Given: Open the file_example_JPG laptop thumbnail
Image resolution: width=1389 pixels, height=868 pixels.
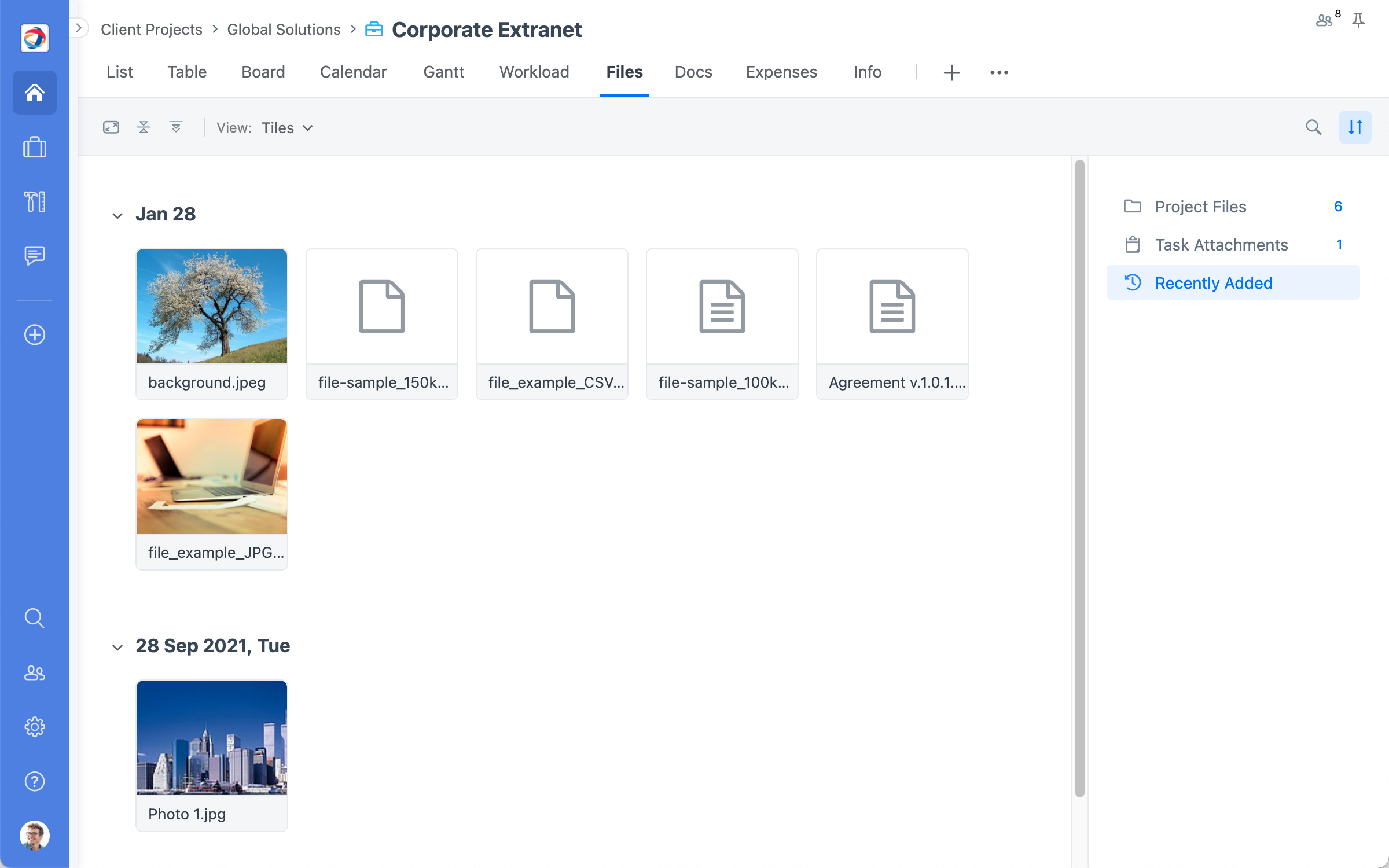Looking at the screenshot, I should [212, 476].
